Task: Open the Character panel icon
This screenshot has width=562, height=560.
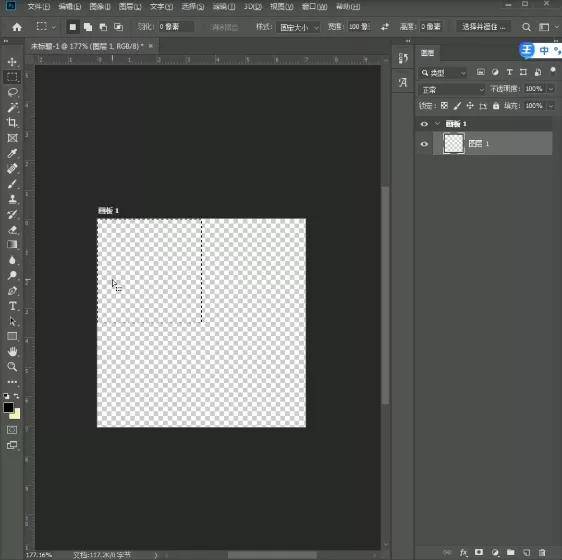Action: (403, 82)
